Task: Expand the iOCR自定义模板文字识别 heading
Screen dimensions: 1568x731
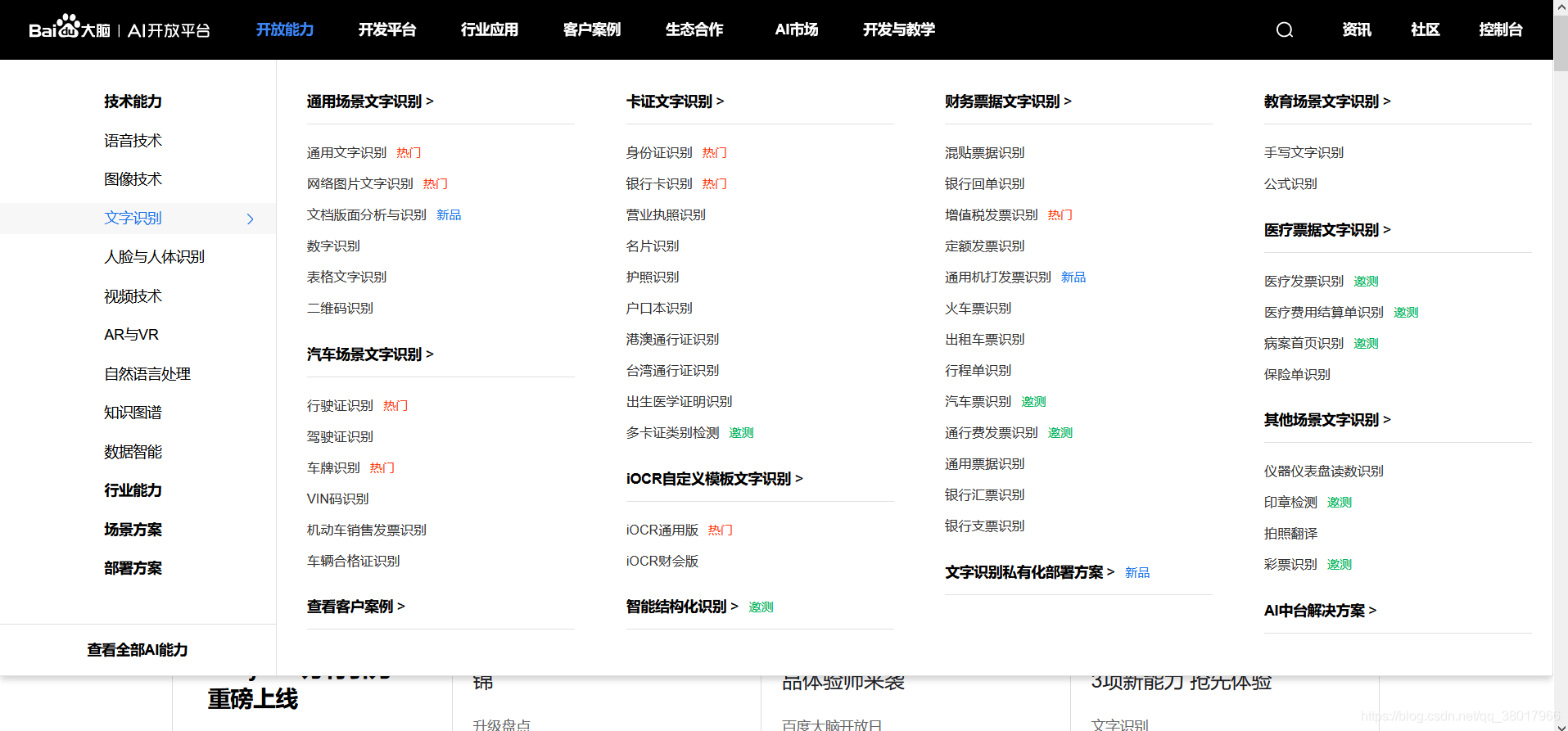Action: click(714, 479)
